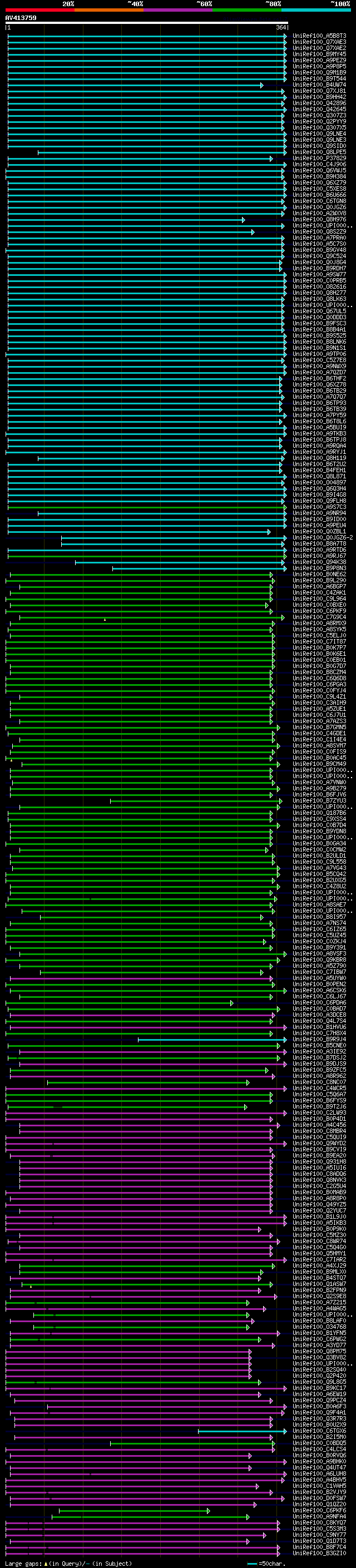Select hit label UniRef100_B8F7C4
The height and width of the screenshot is (1568, 356).
pos(319,1547)
